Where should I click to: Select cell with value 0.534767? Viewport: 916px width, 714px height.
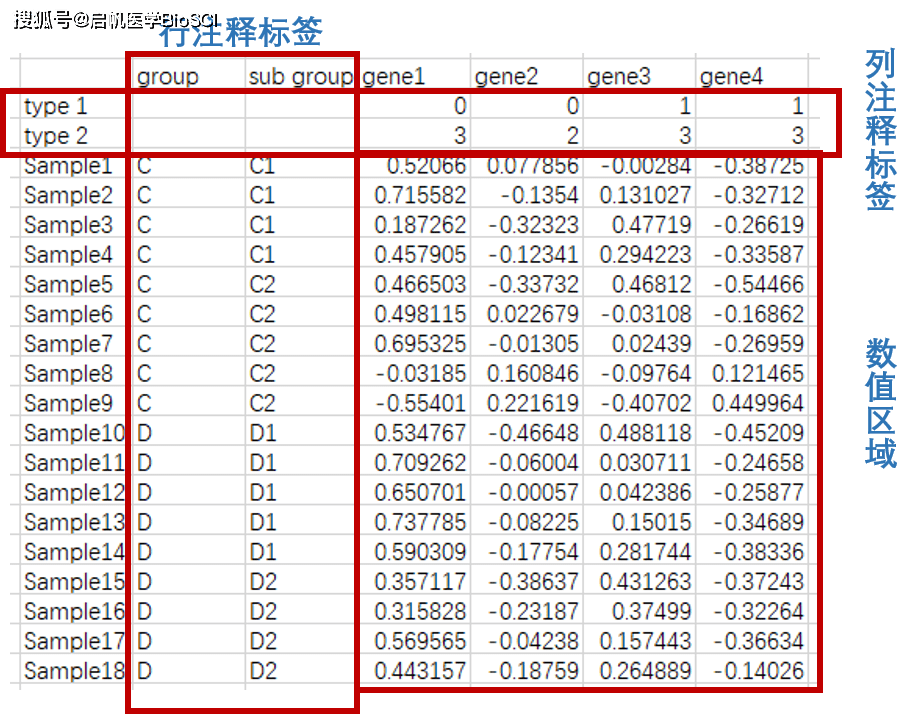point(421,434)
